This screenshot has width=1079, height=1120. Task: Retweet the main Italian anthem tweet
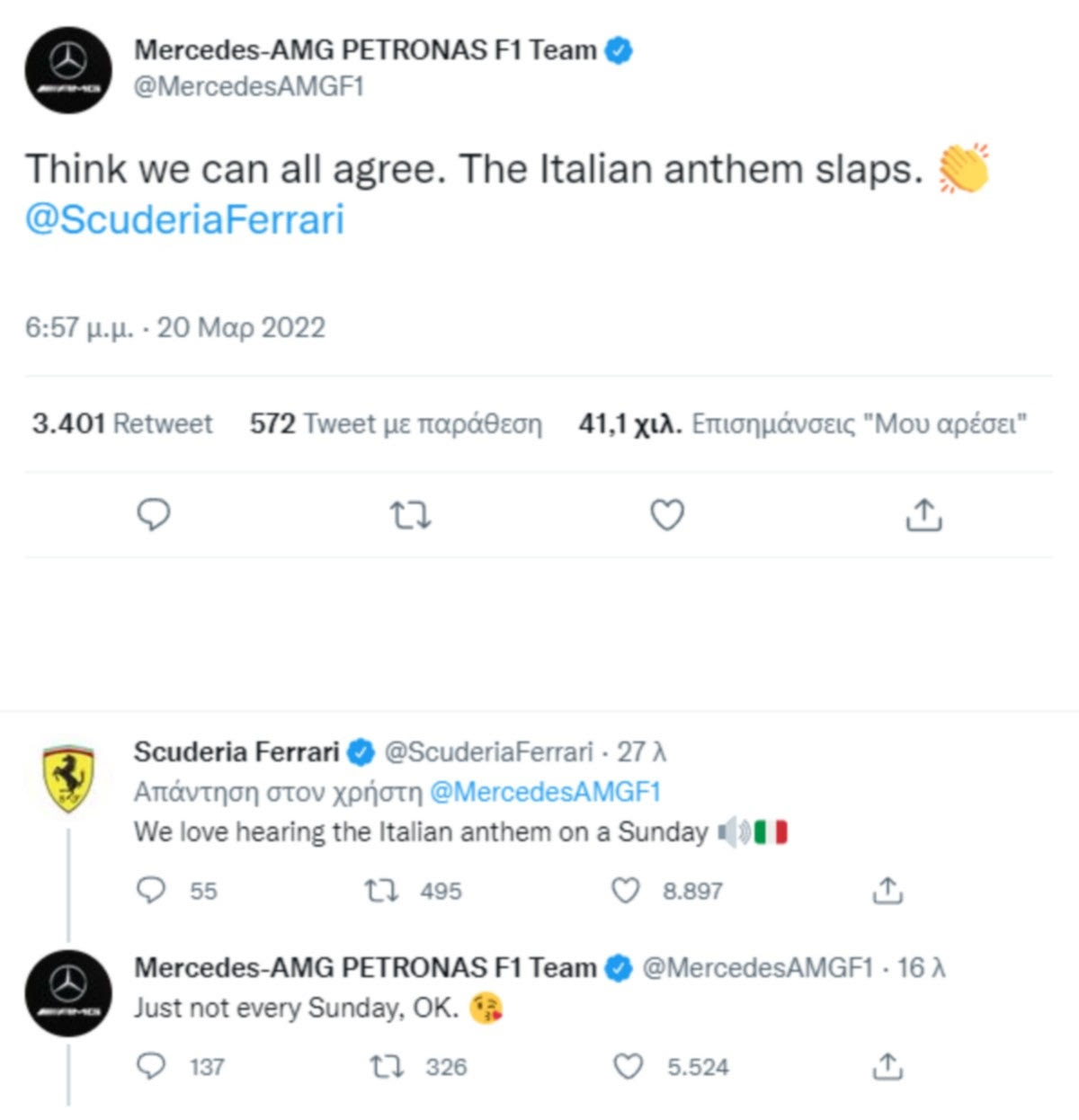(x=410, y=515)
